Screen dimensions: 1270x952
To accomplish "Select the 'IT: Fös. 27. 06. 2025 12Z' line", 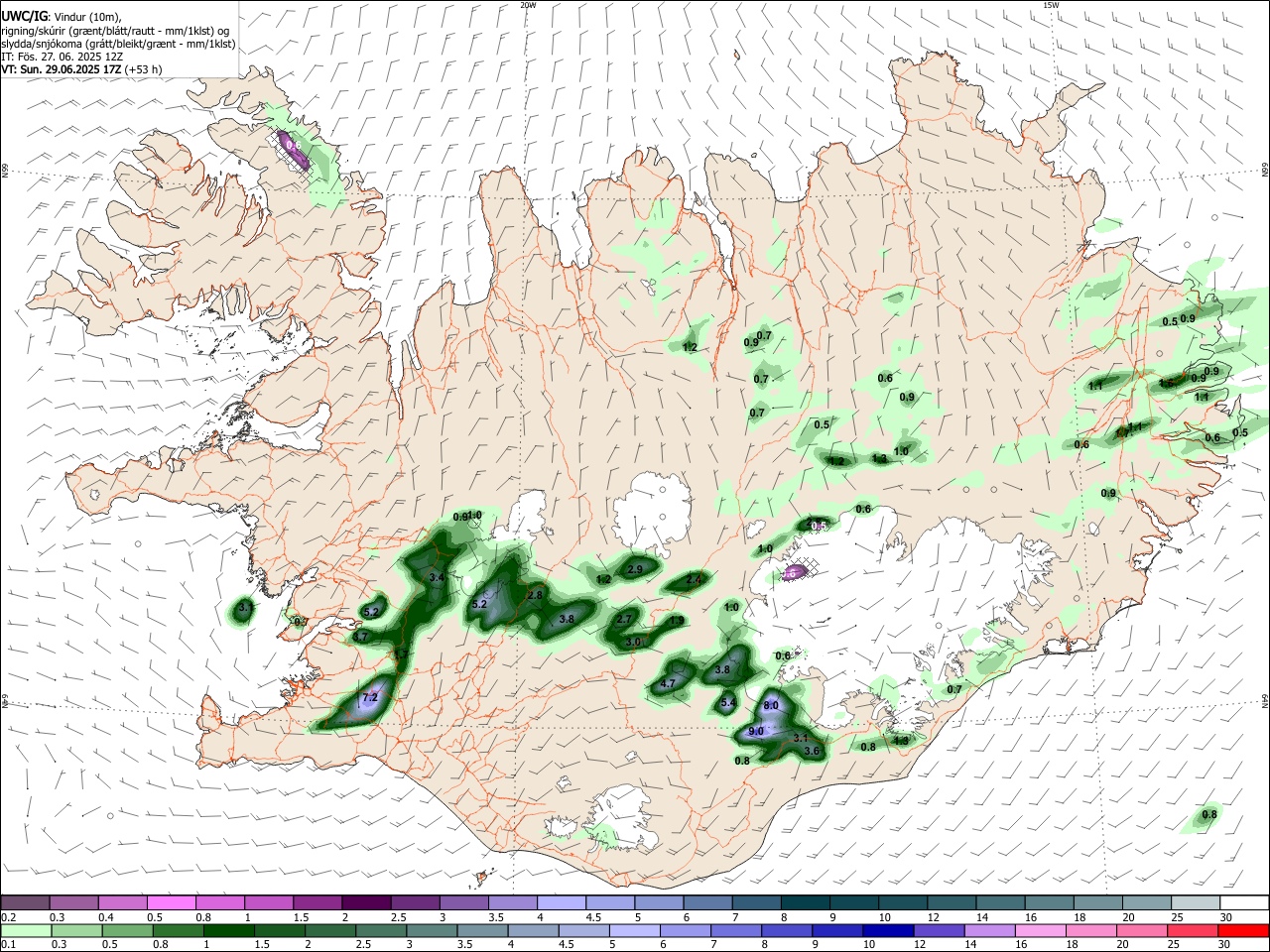I will 63,57.
